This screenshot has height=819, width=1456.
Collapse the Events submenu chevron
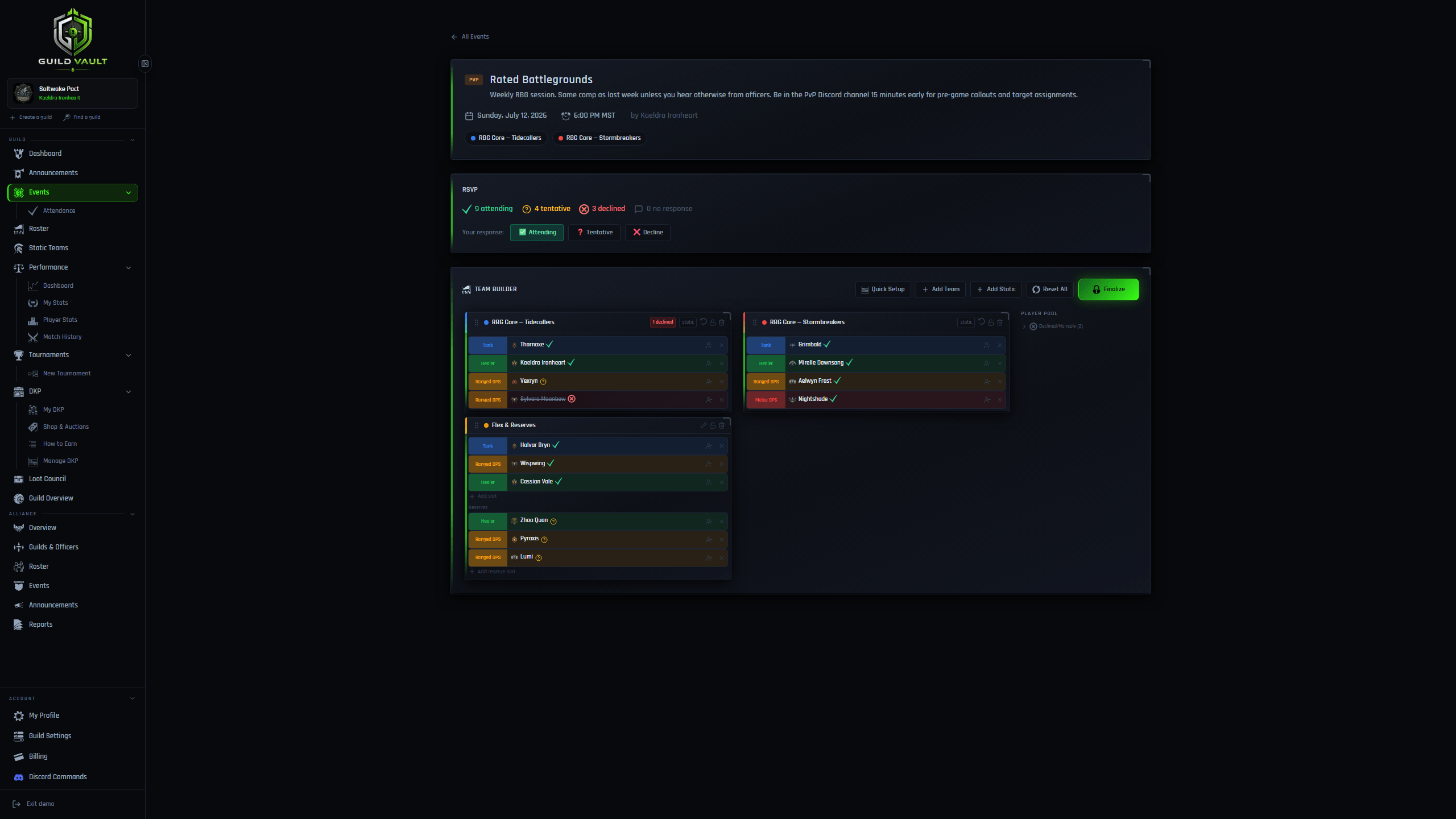pos(129,193)
